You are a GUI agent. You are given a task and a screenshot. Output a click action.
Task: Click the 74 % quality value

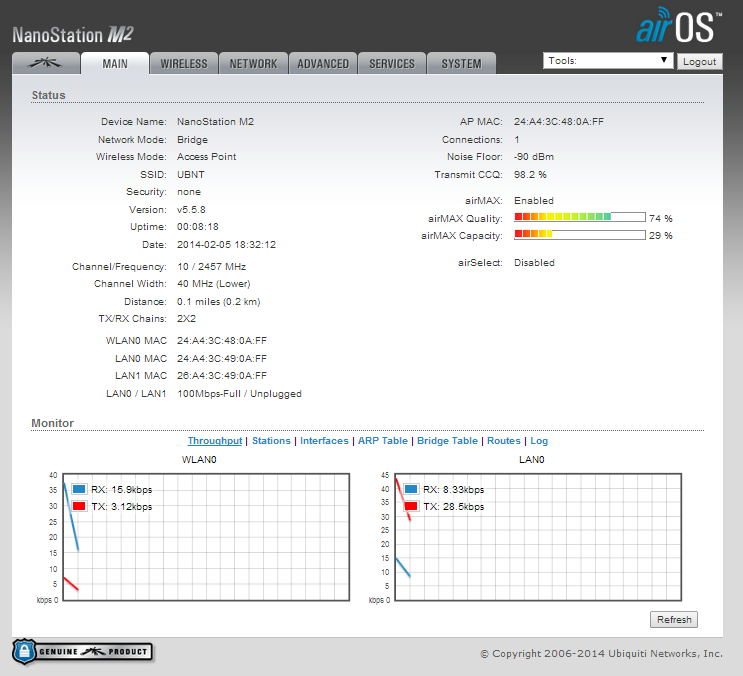(661, 218)
